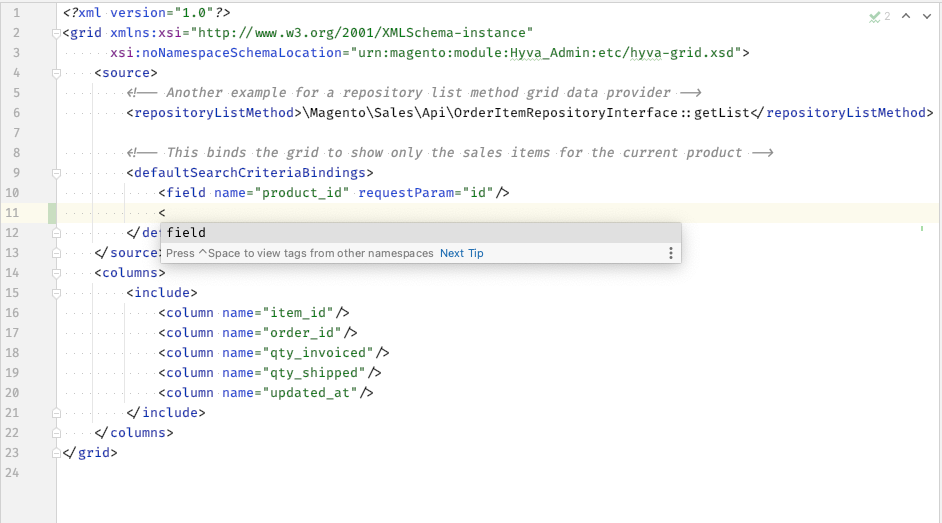Click fold marker at closing grid tag

click(56, 453)
